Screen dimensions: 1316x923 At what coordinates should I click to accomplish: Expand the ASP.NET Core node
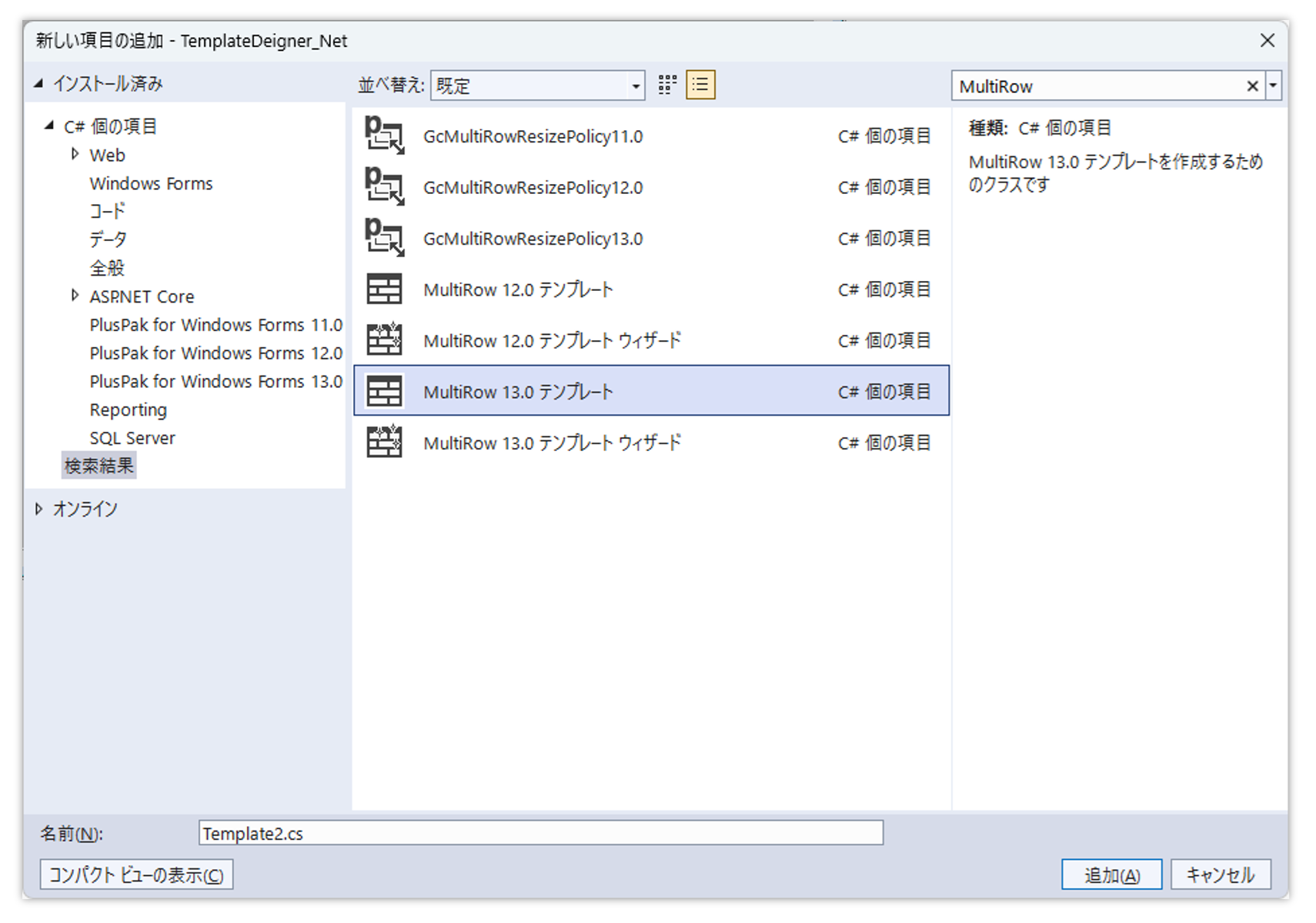(75, 296)
